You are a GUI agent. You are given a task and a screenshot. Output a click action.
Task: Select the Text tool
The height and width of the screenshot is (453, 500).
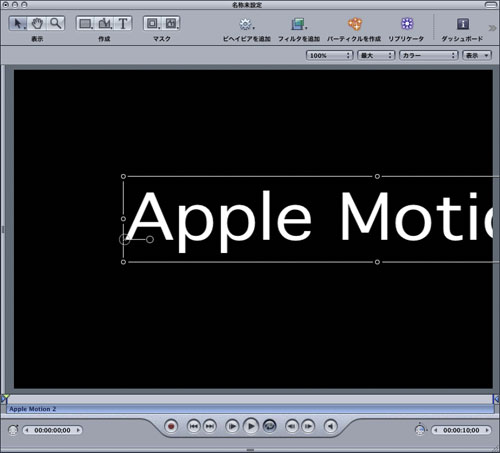coord(123,23)
